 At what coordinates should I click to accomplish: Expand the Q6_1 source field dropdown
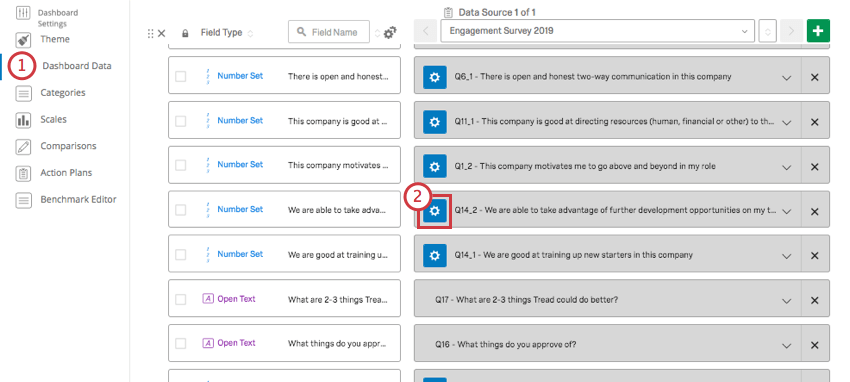coord(787,78)
